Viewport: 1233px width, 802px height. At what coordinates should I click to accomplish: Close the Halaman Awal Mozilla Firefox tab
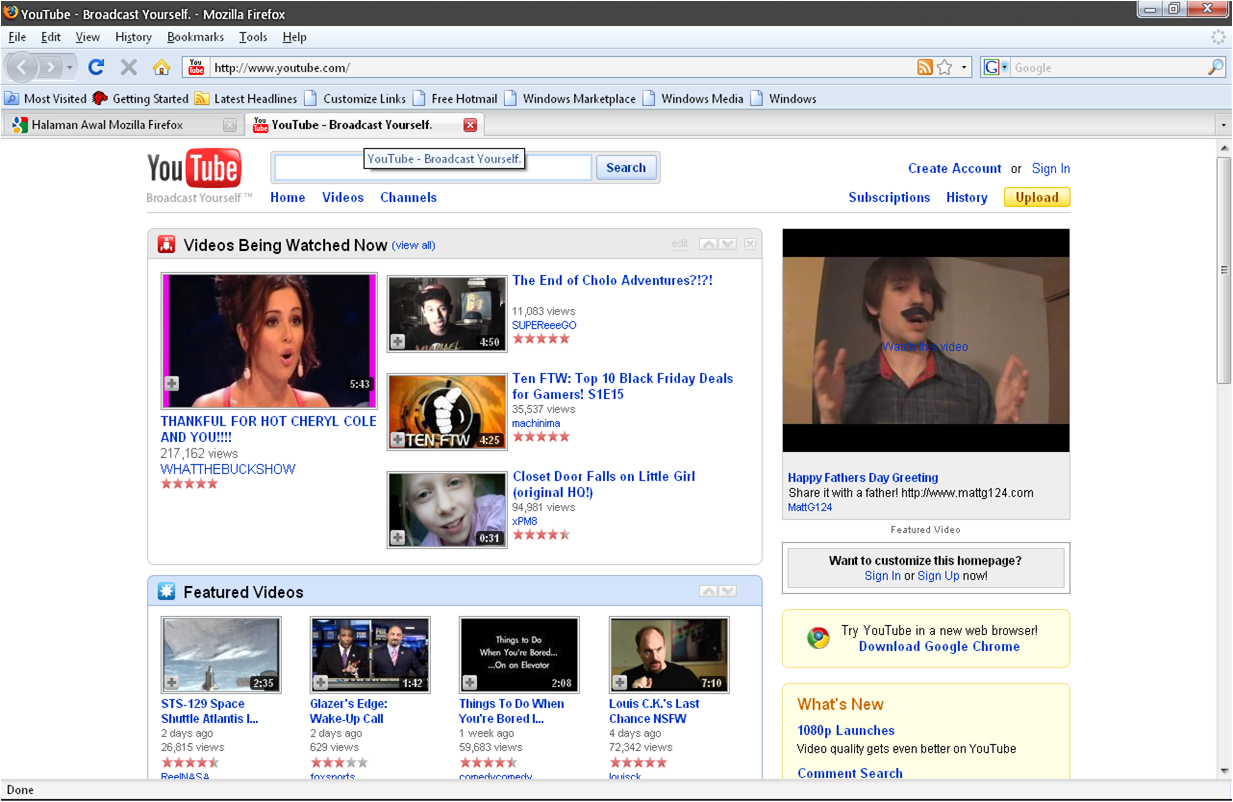point(229,125)
